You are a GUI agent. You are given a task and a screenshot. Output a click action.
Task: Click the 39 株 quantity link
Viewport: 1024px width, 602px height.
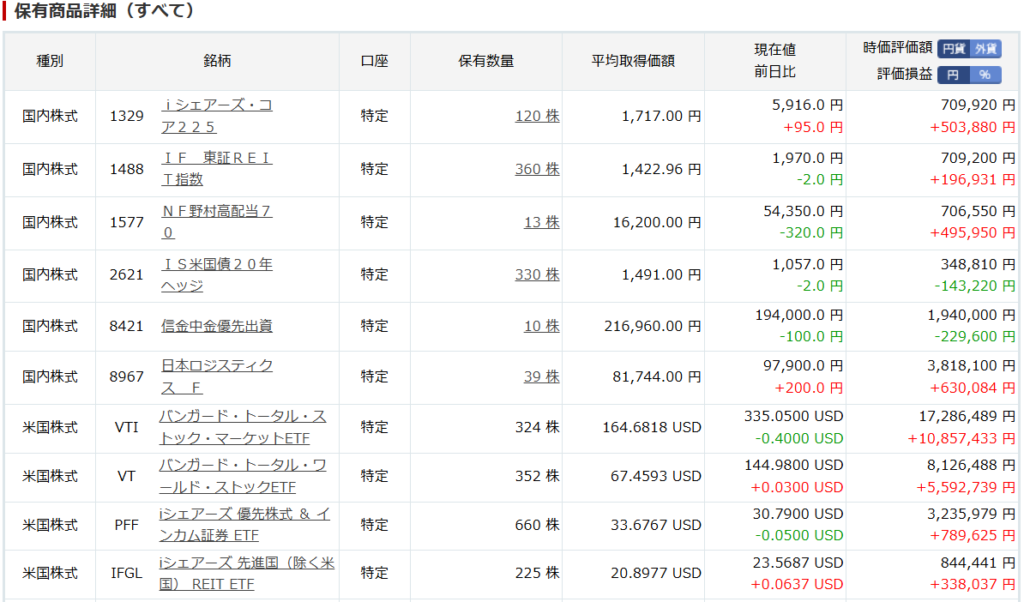point(541,377)
